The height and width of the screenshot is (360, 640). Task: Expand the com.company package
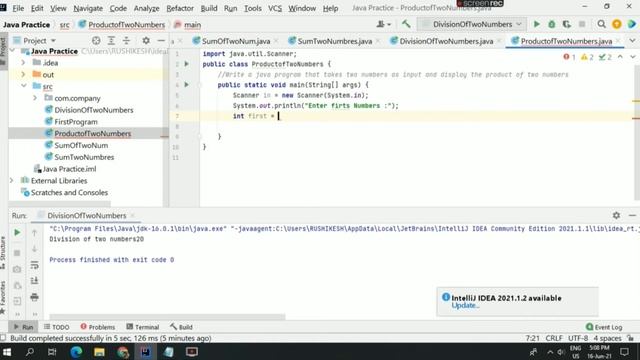click(35, 98)
